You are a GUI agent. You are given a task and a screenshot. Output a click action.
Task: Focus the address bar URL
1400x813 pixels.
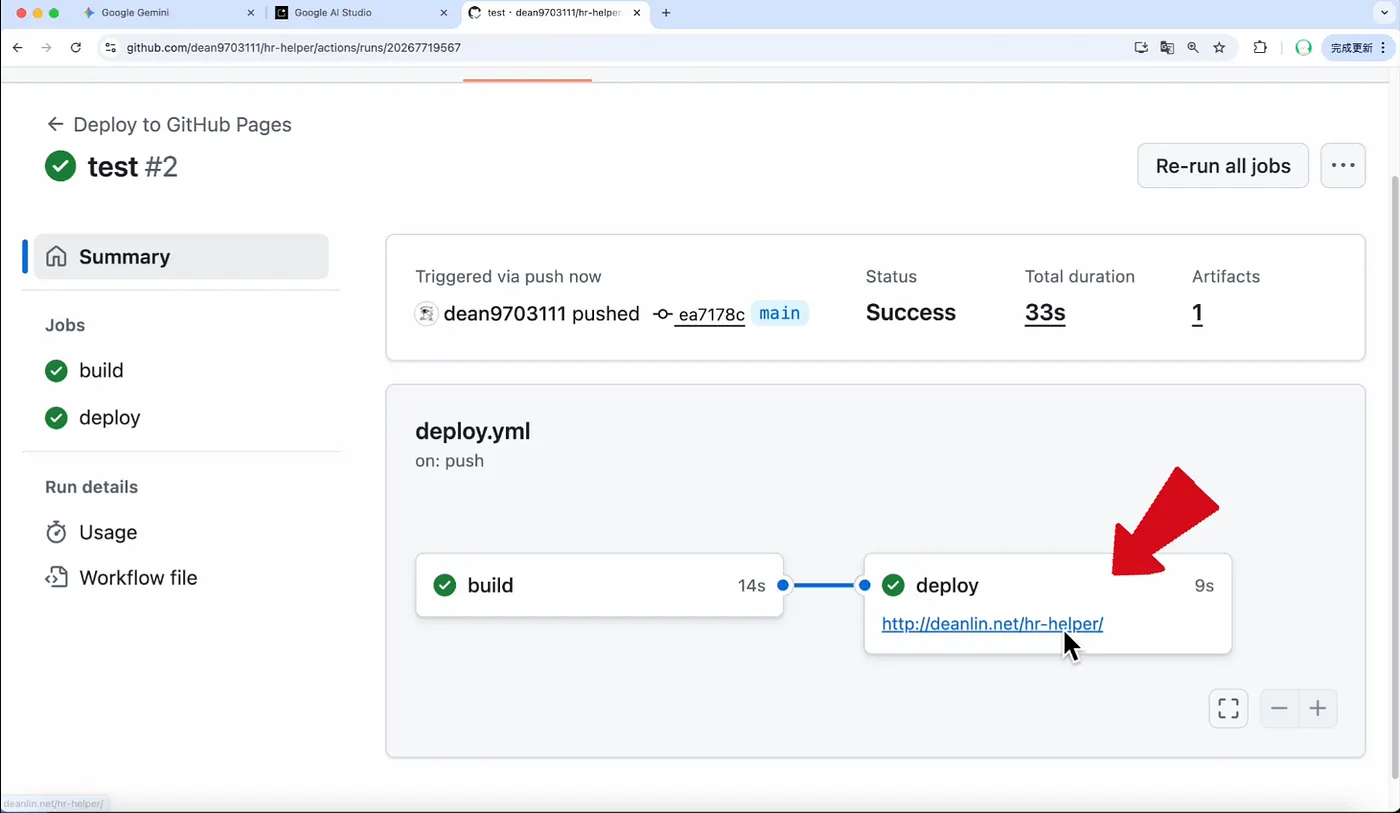pos(294,47)
